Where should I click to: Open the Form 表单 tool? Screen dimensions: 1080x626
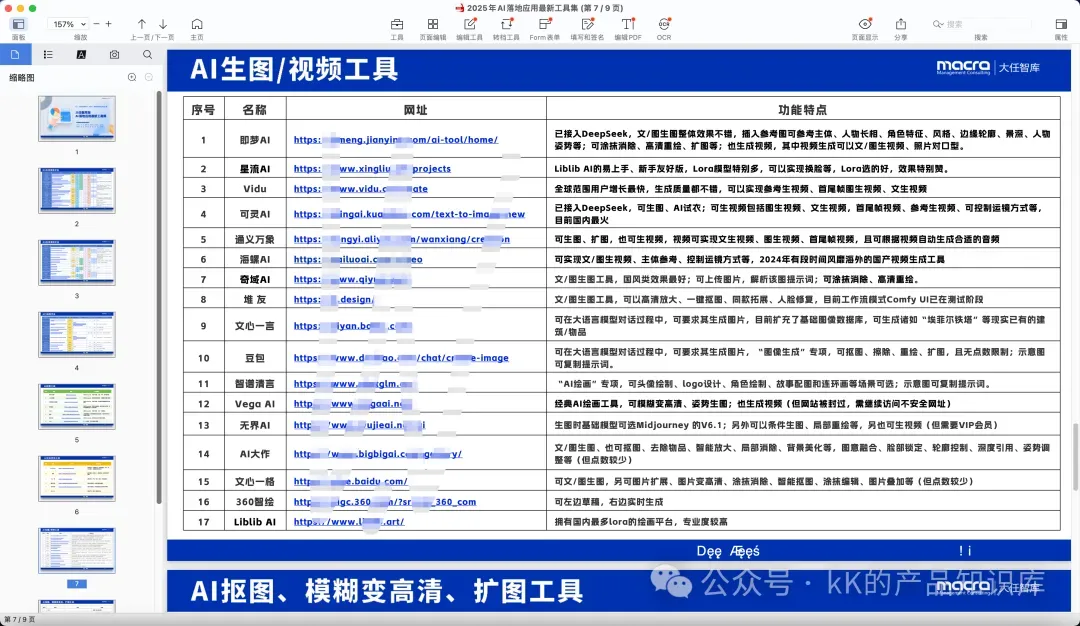(x=545, y=24)
